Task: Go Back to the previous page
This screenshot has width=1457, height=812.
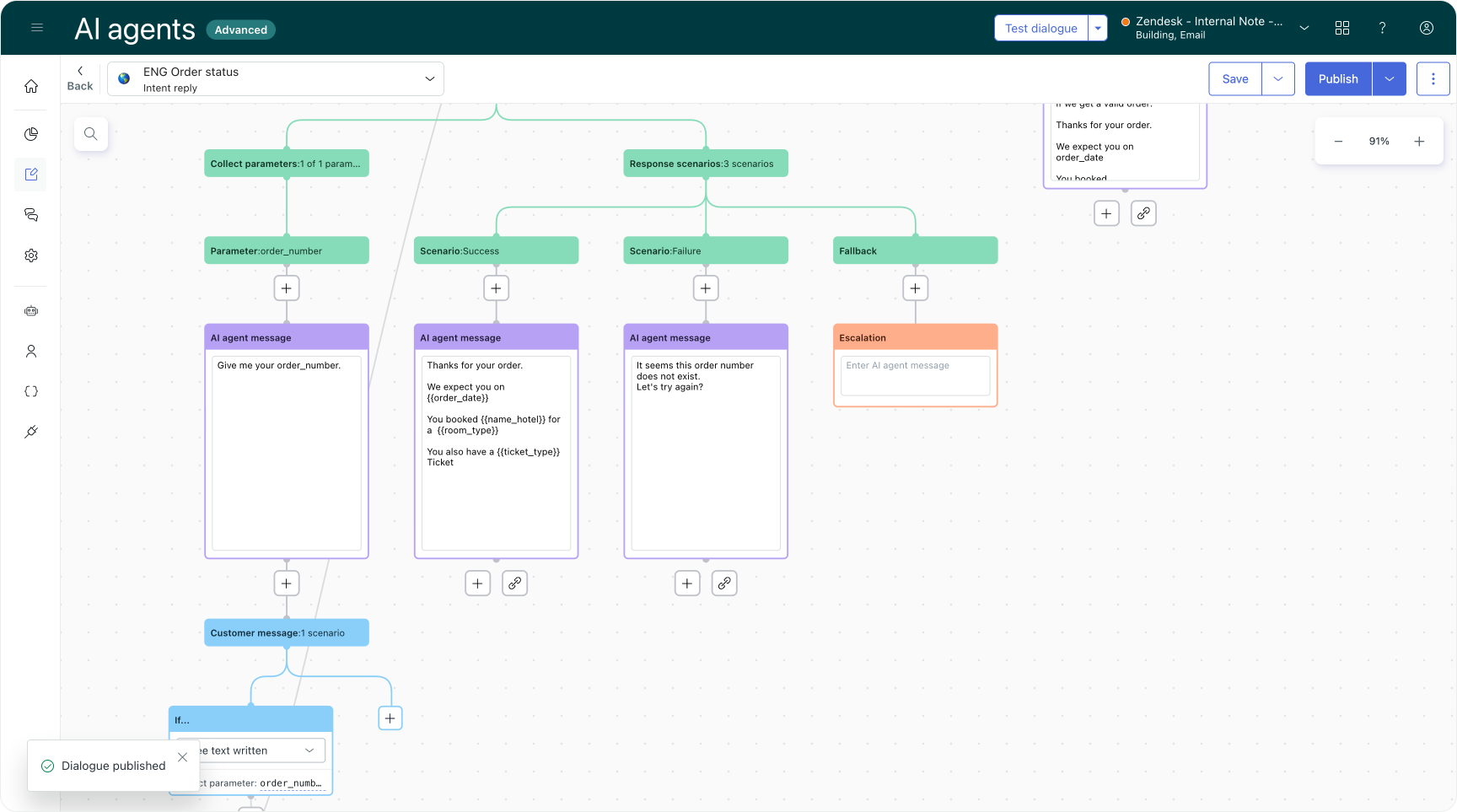Action: (x=80, y=78)
